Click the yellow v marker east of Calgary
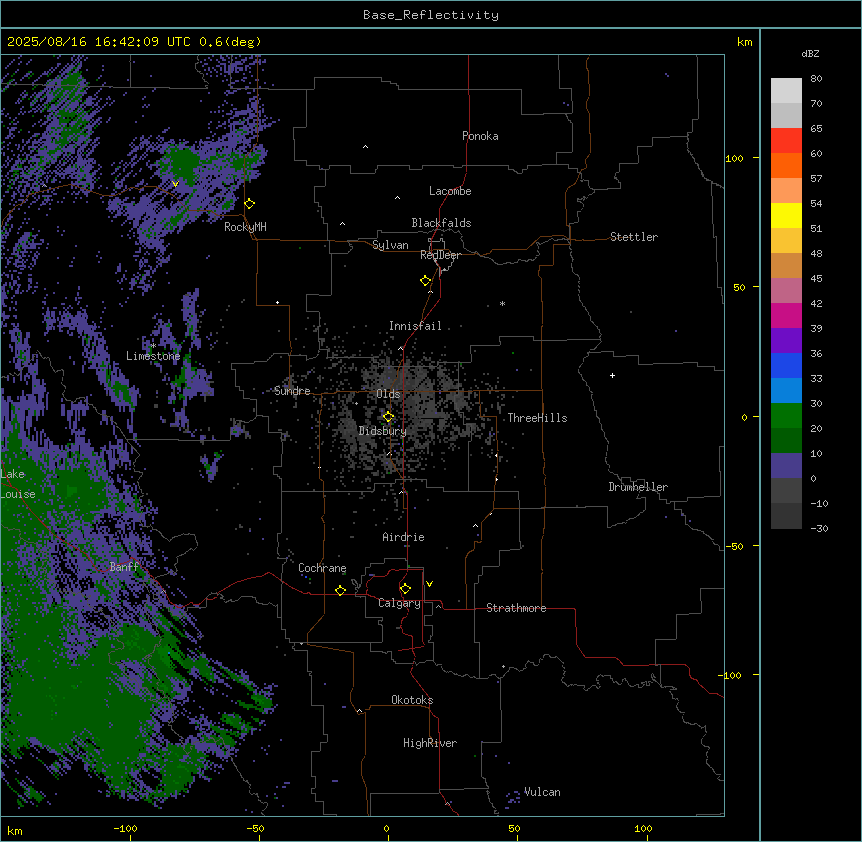The image size is (862, 842). point(429,584)
